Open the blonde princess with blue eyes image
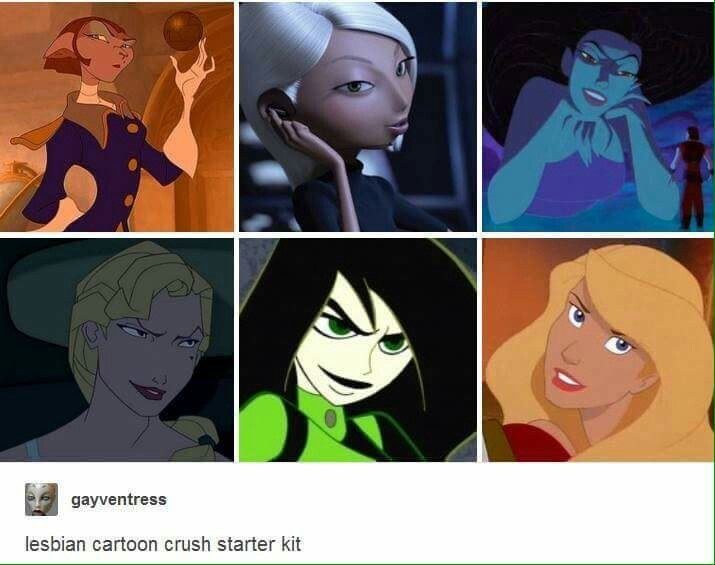 [598, 350]
